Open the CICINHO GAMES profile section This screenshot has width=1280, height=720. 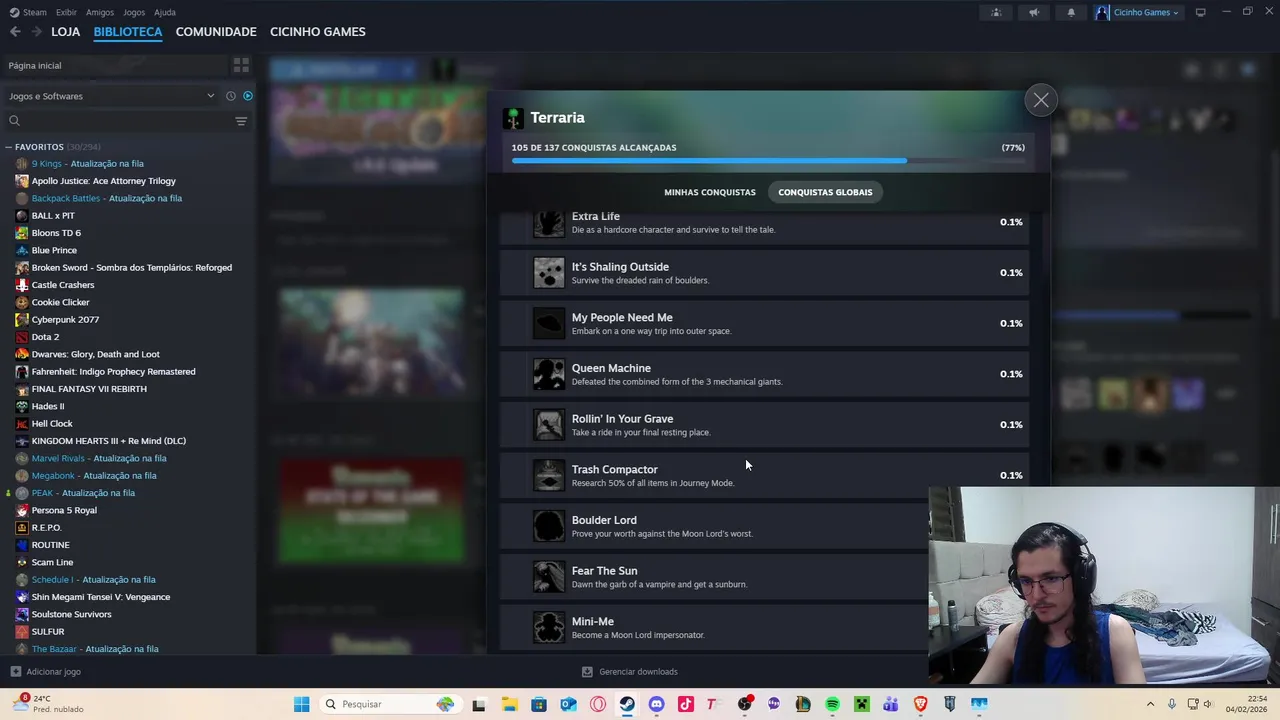[318, 32]
